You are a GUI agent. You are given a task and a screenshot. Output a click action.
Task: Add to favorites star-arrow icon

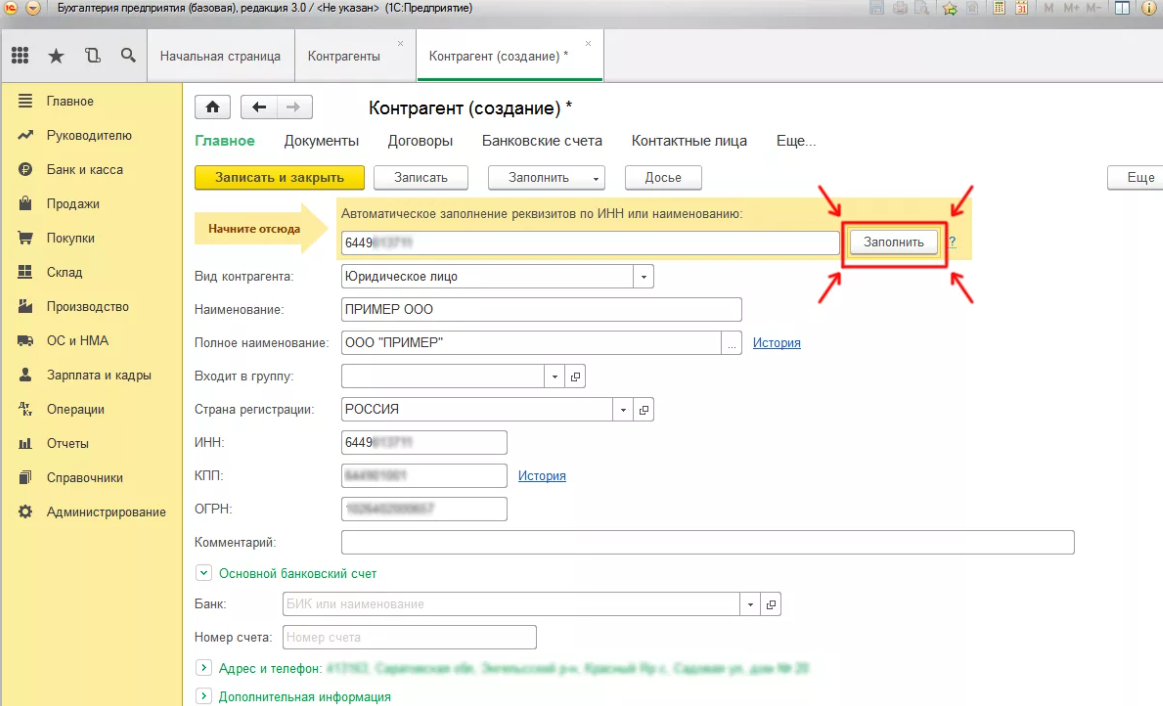point(949,8)
